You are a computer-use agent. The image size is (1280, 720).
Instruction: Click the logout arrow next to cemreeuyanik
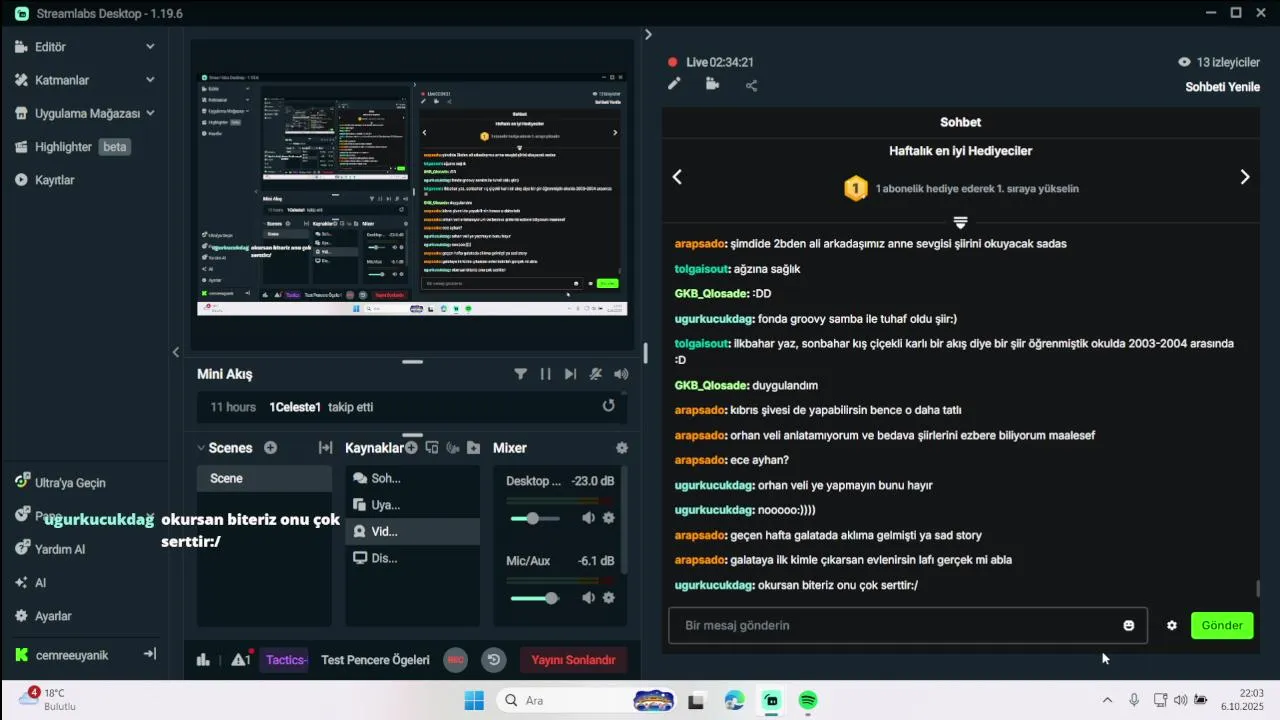[x=150, y=654]
